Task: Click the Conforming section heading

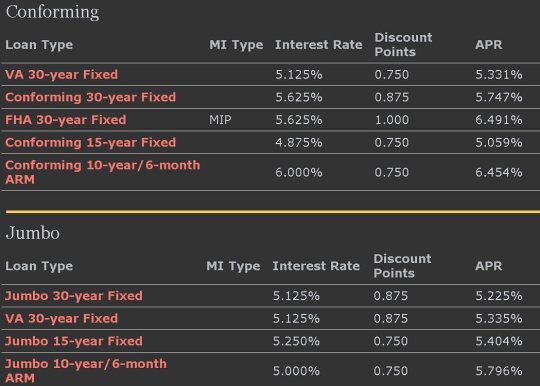Action: coord(53,12)
